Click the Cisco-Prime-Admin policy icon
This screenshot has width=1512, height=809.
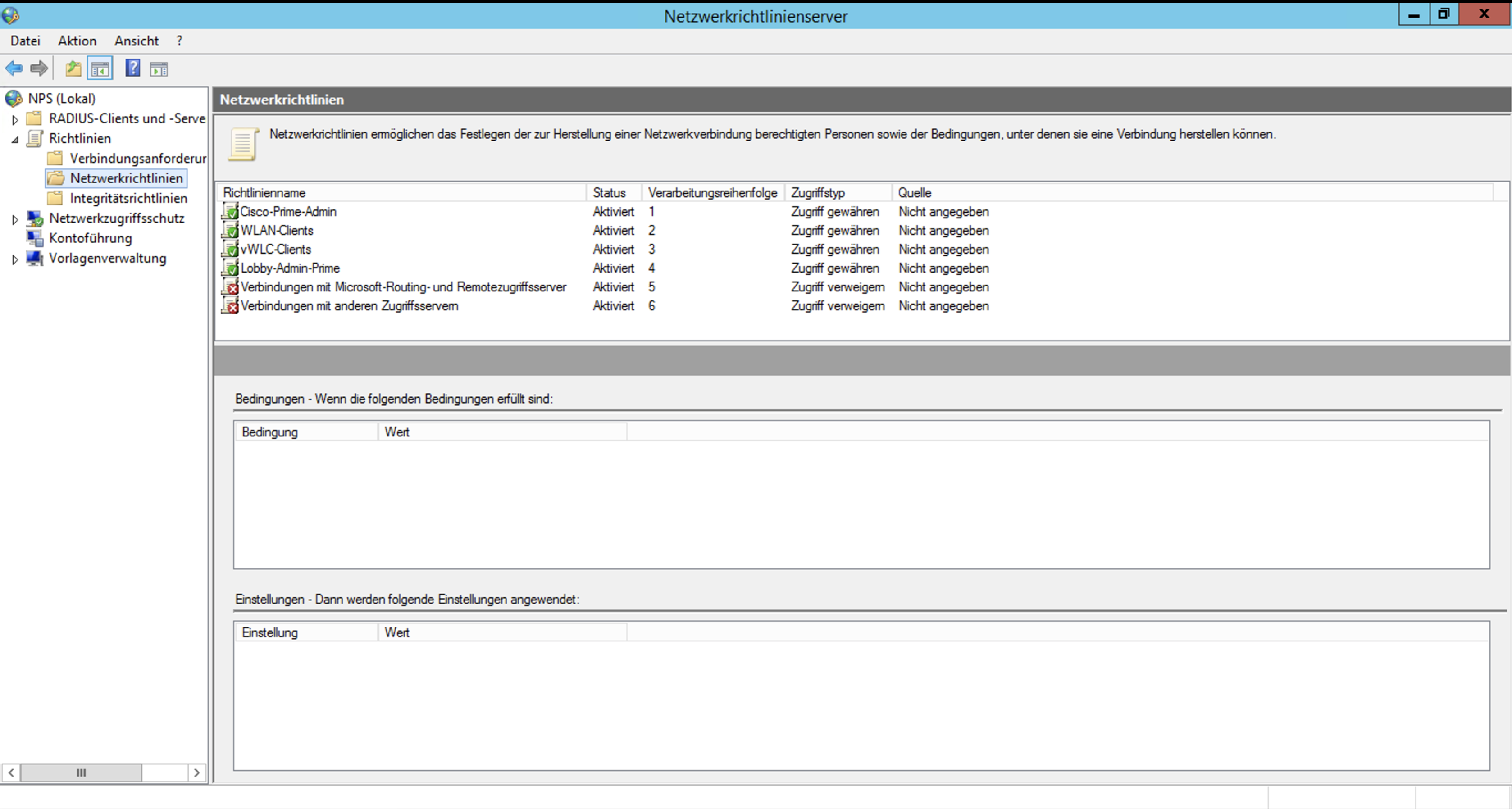(230, 211)
